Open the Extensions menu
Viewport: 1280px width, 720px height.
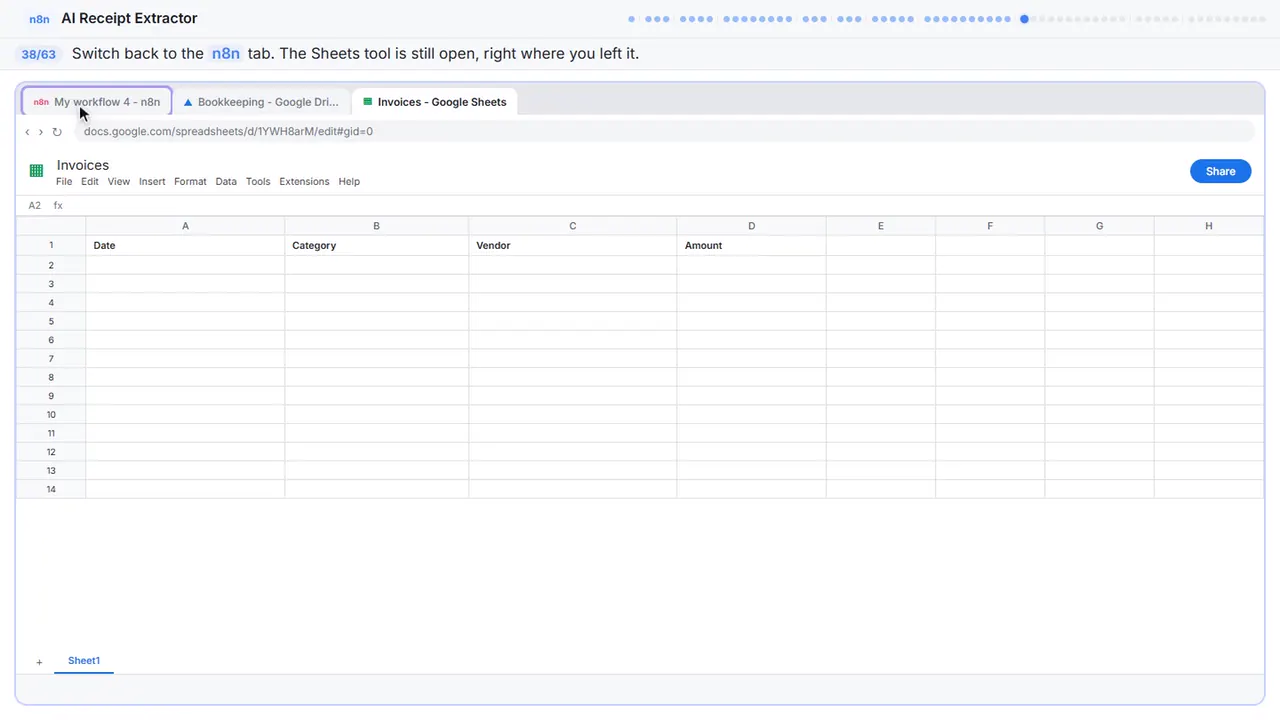pos(304,182)
